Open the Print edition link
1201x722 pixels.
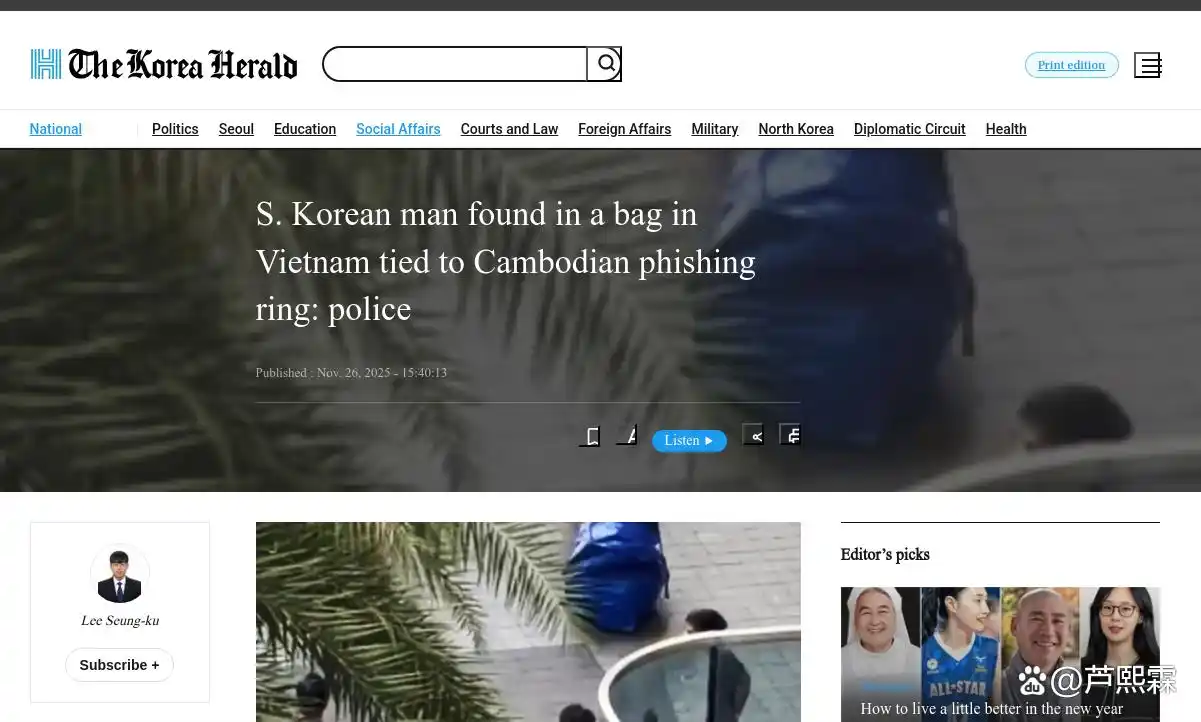point(1071,65)
